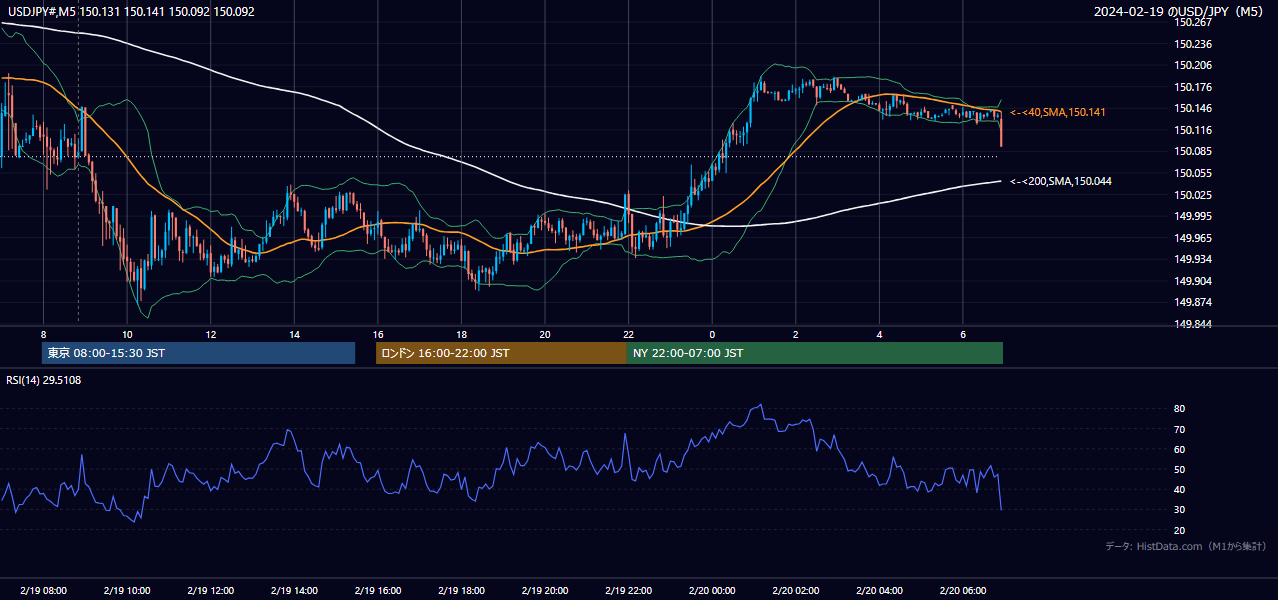
Task: Click RSI scale value 60
Action: [1180, 450]
